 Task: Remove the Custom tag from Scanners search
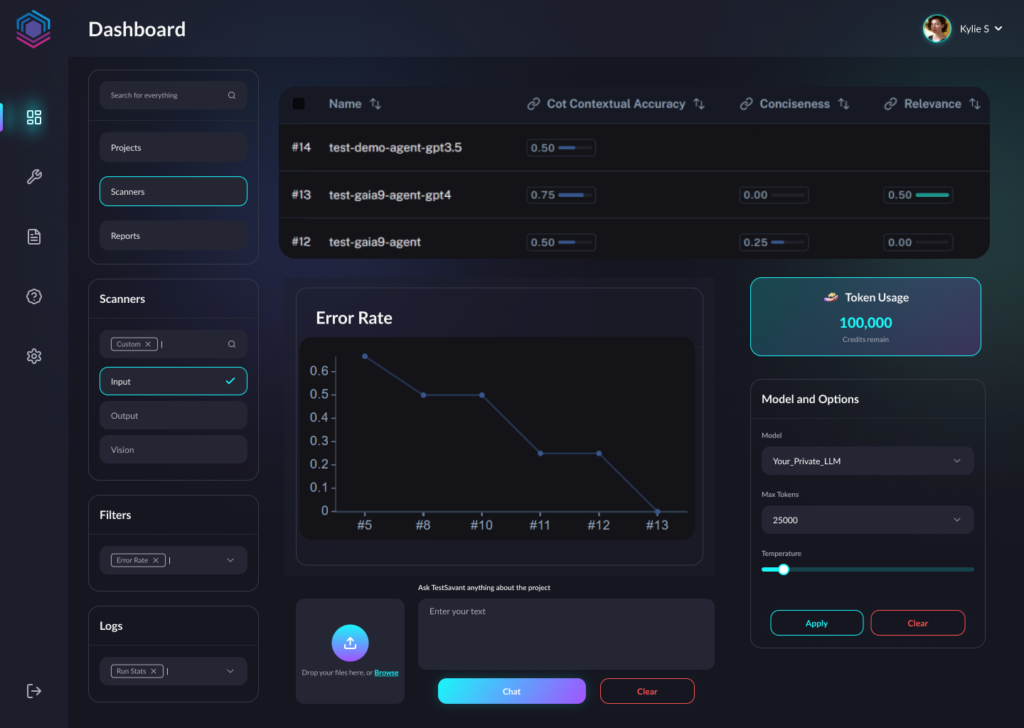point(148,344)
